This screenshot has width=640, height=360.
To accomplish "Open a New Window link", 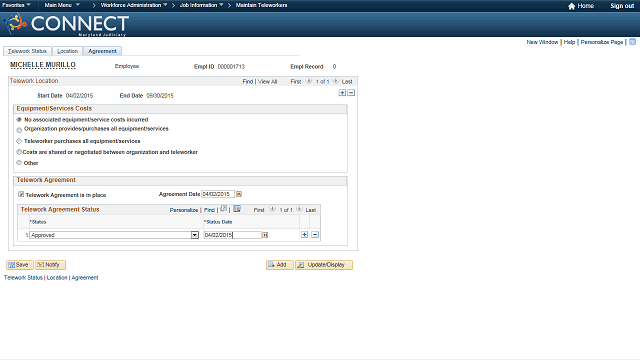I will pyautogui.click(x=542, y=42).
